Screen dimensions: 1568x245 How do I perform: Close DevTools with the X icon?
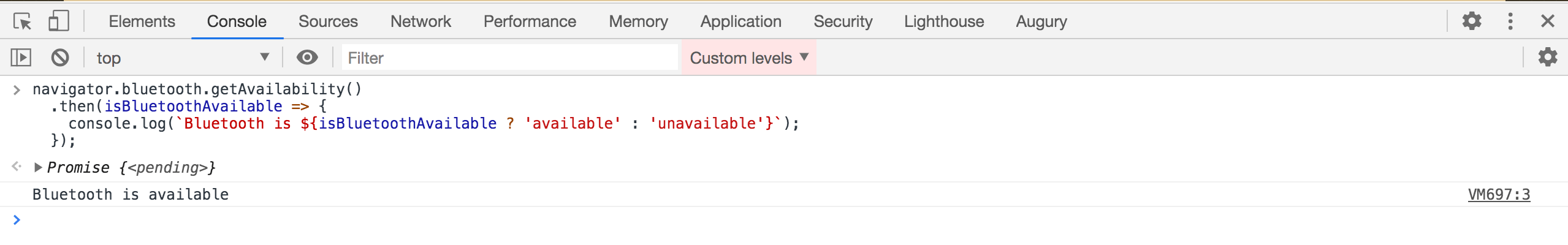coord(1548,21)
